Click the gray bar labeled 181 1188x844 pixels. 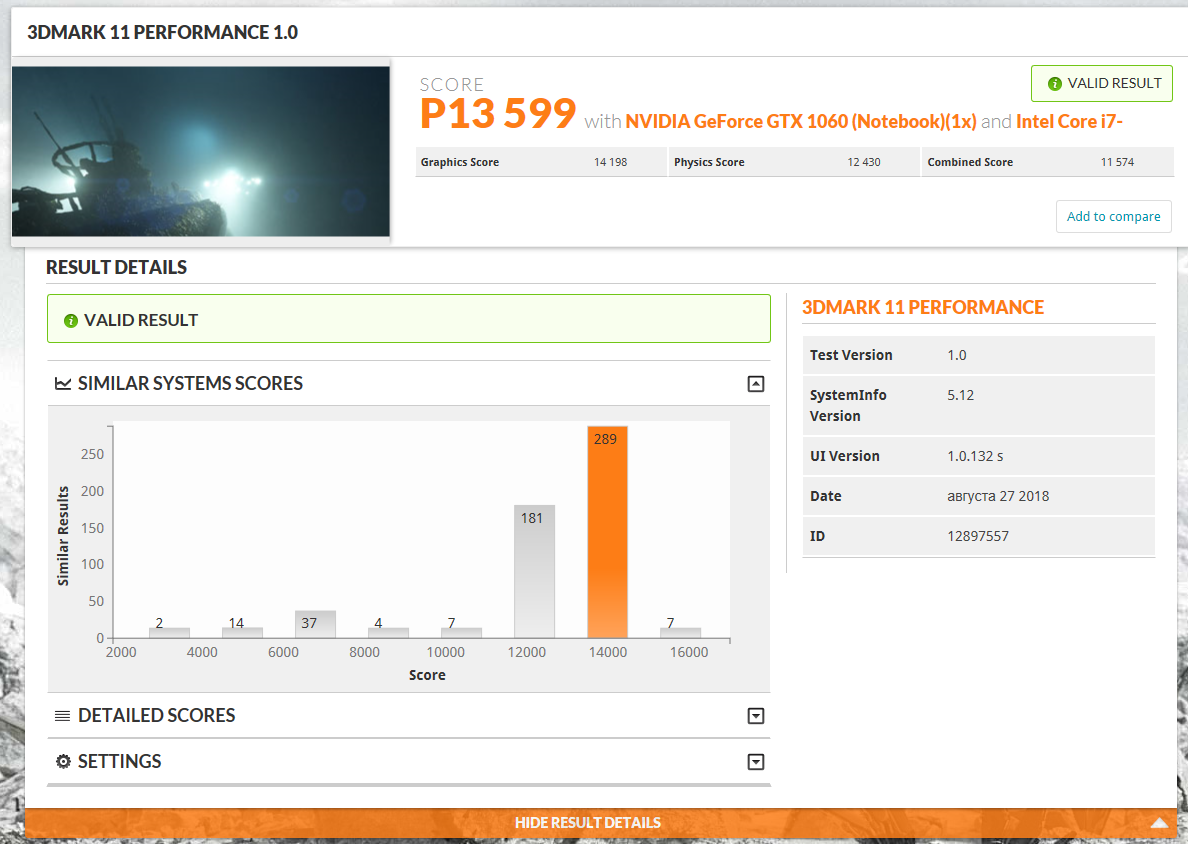pyautogui.click(x=534, y=571)
